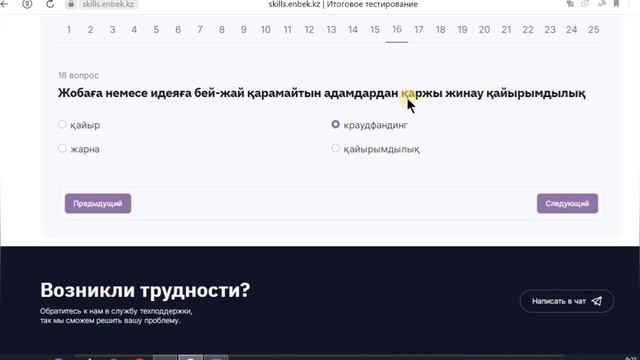Screen dimensions: 640x360
Task: Open question 20
Action: tap(484, 29)
